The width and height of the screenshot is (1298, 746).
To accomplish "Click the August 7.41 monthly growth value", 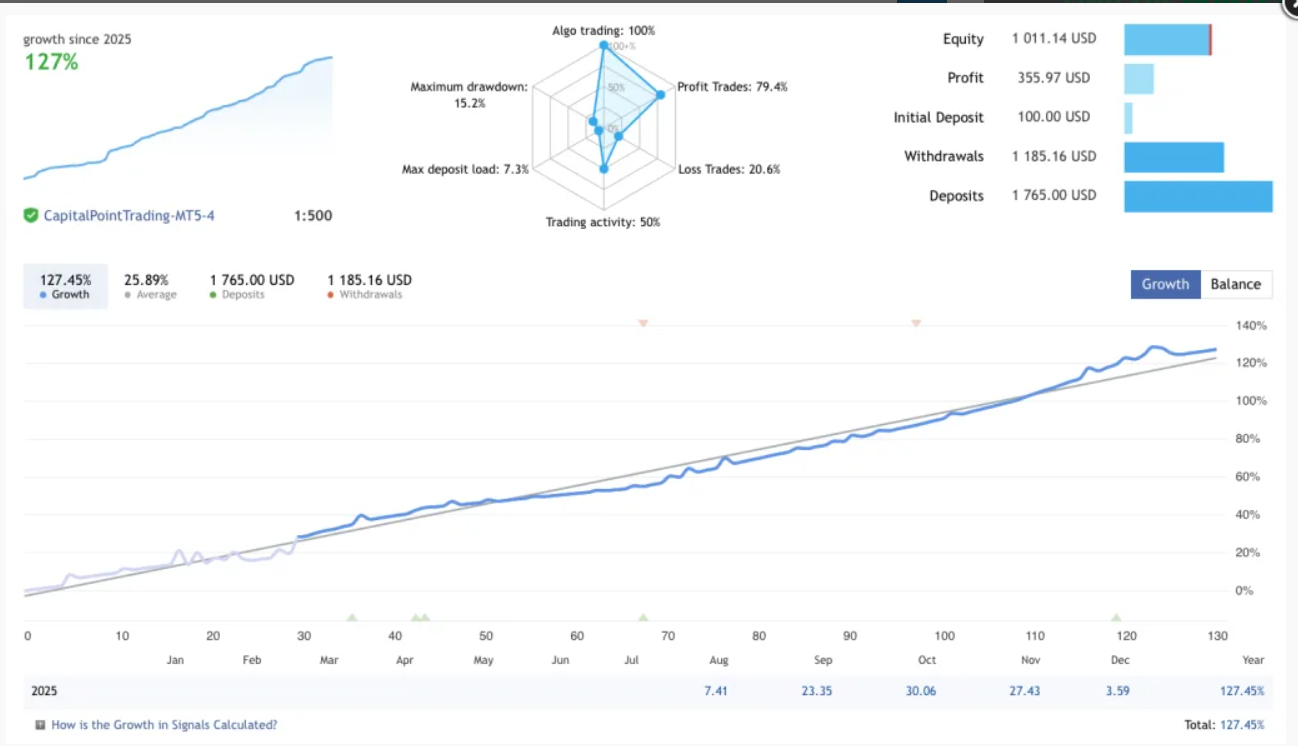I will [x=715, y=691].
